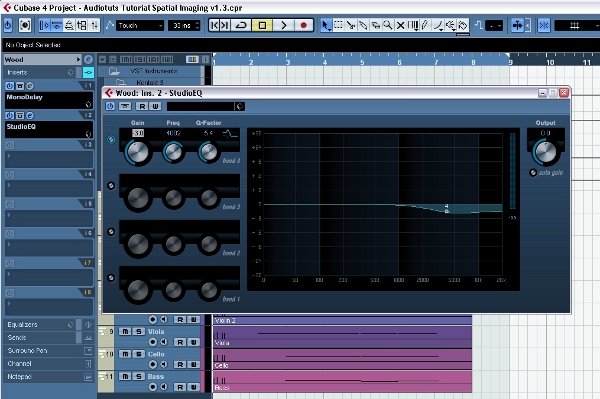
Task: Open the grid type field
Action: pyautogui.click(x=577, y=26)
